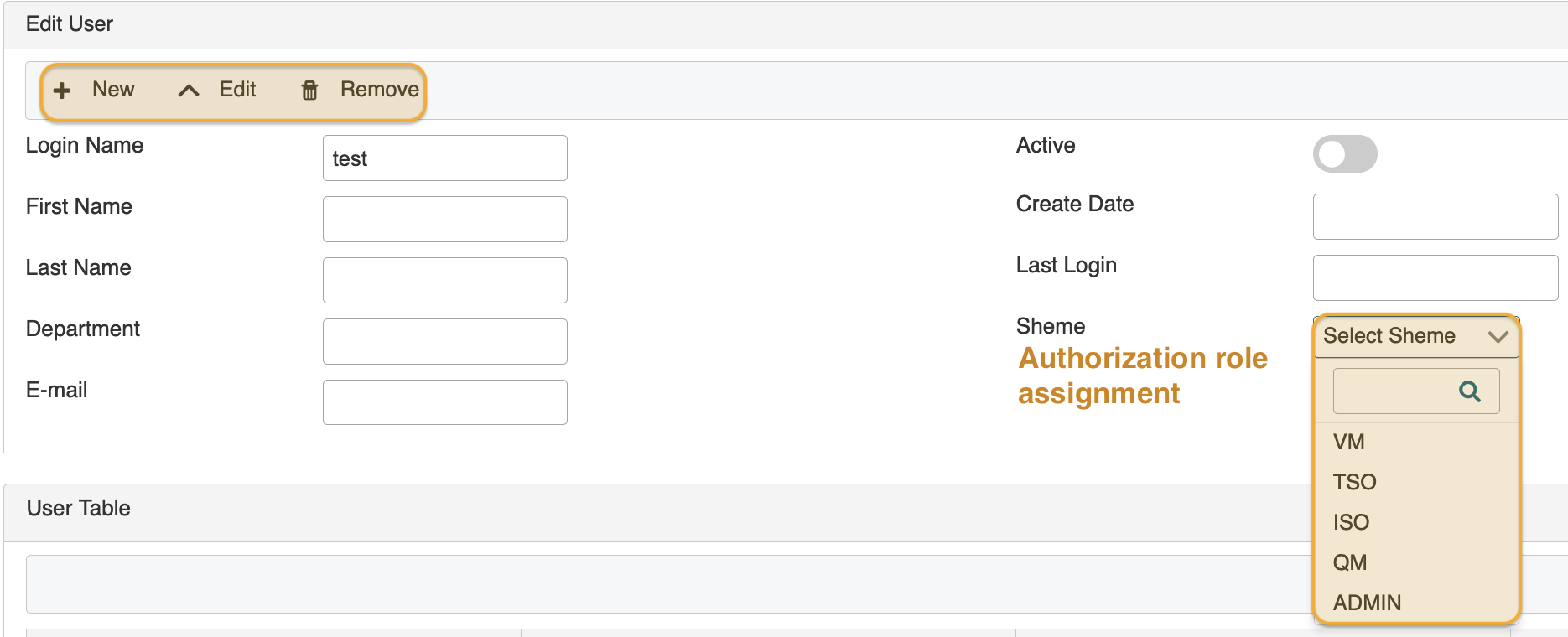Click the Edit button label
The image size is (1568, 637).
237,90
